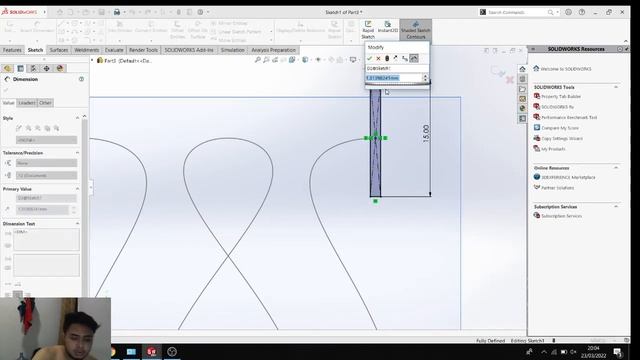Image resolution: width=640 pixels, height=360 pixels.
Task: Collapse Online Resources section
Action: [x=616, y=168]
